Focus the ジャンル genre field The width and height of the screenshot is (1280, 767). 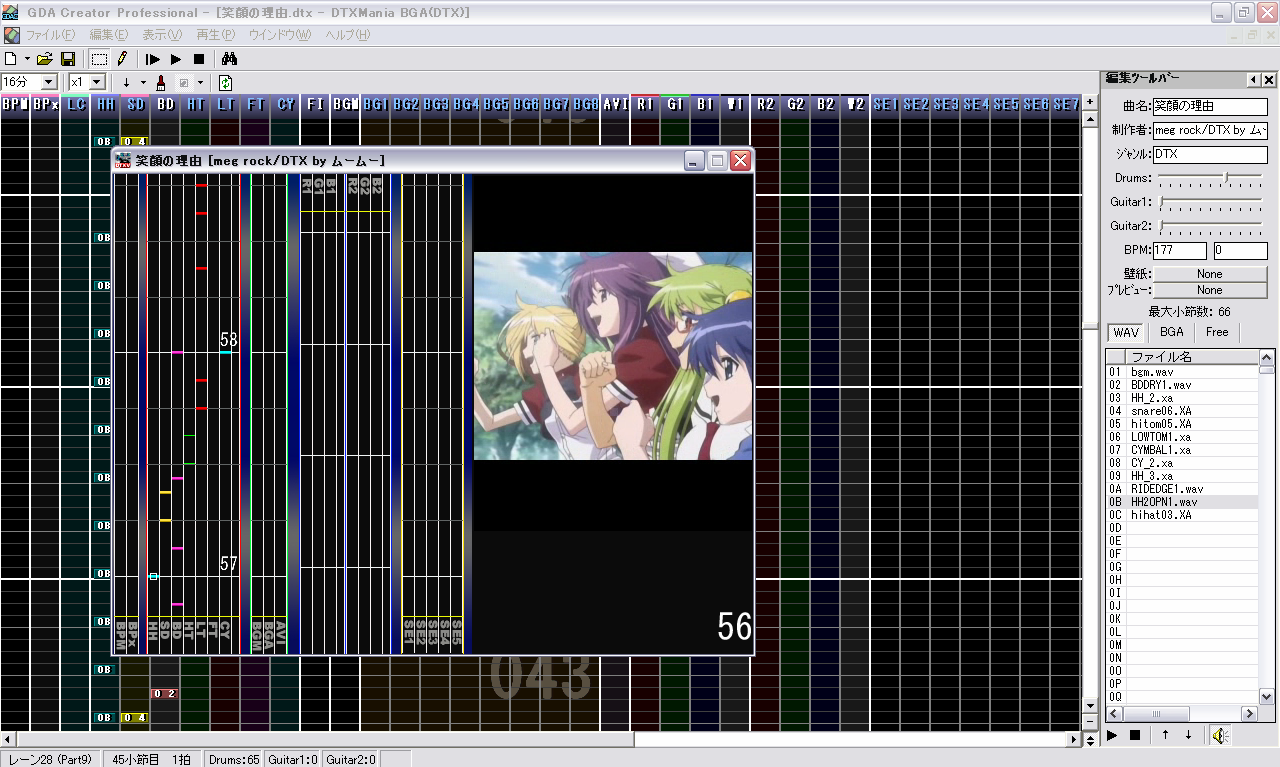1210,155
